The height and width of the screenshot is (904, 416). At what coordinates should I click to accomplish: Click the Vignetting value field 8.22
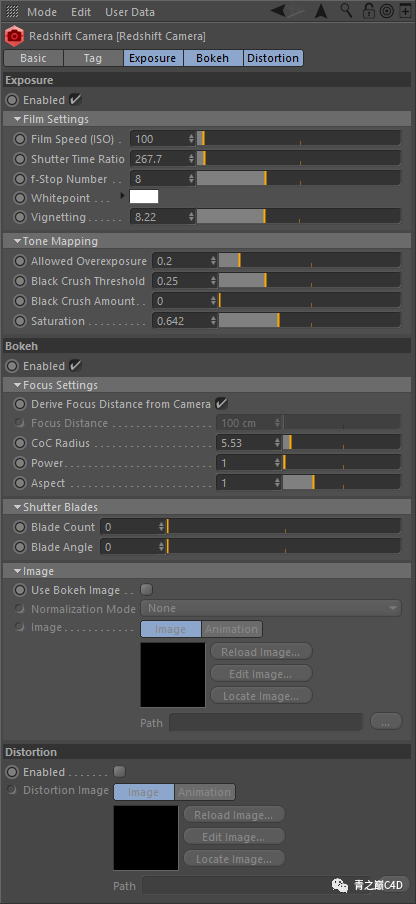158,217
